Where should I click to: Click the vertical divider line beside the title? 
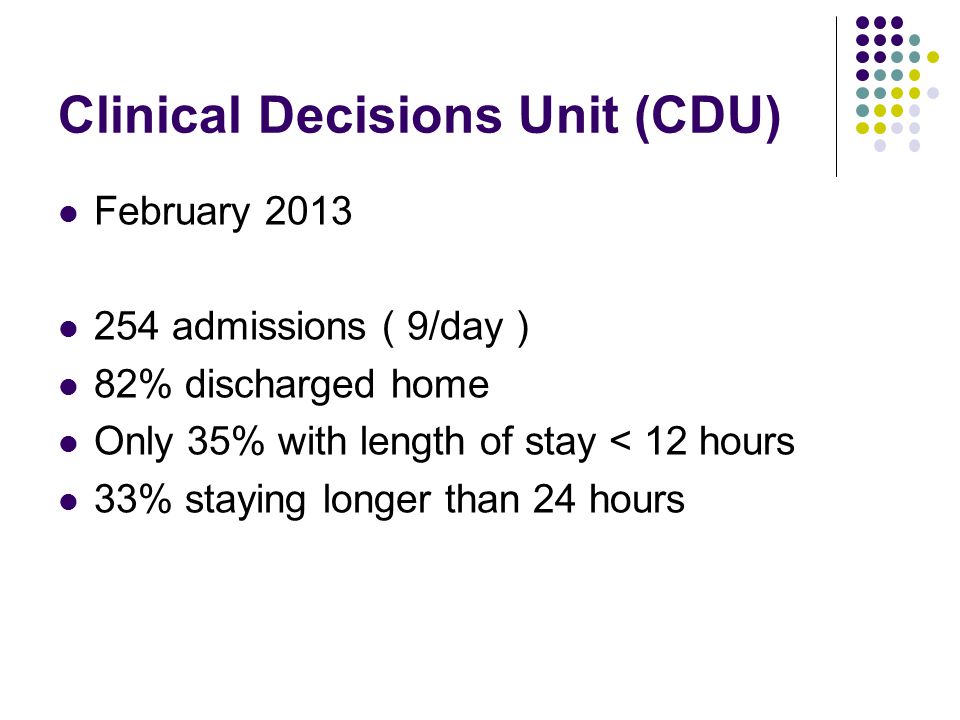pos(836,97)
